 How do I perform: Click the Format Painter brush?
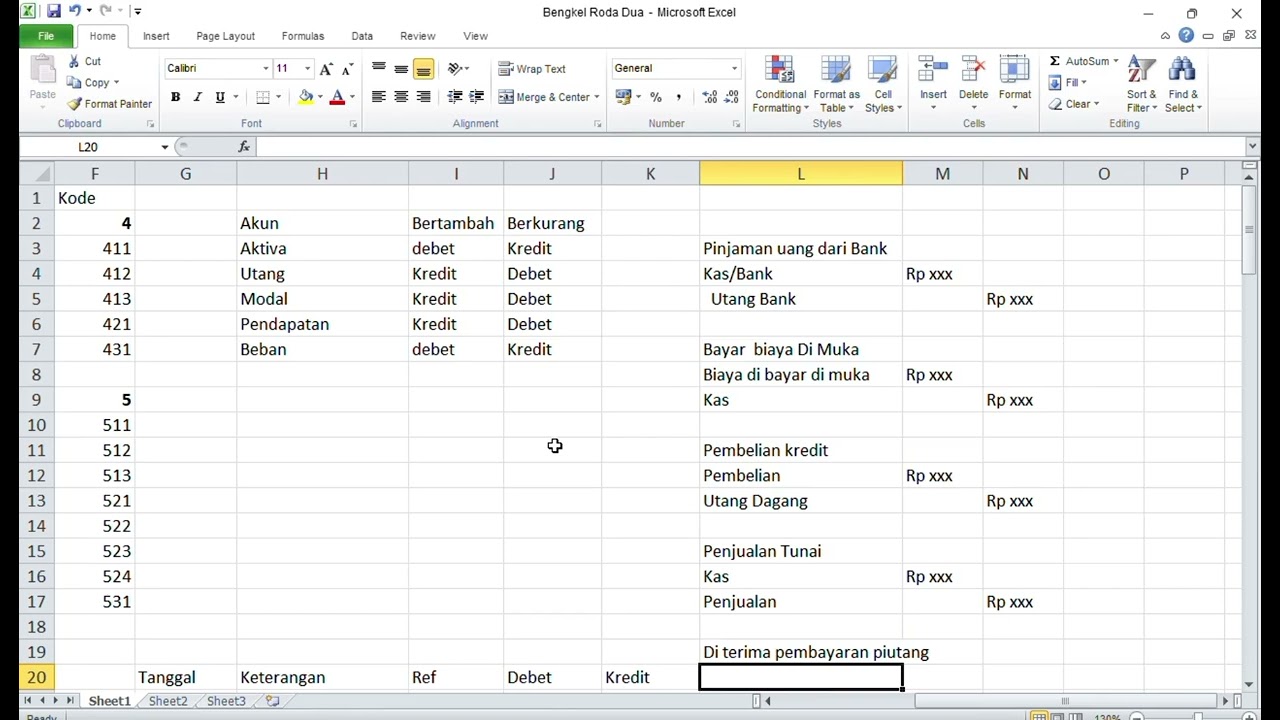click(109, 104)
